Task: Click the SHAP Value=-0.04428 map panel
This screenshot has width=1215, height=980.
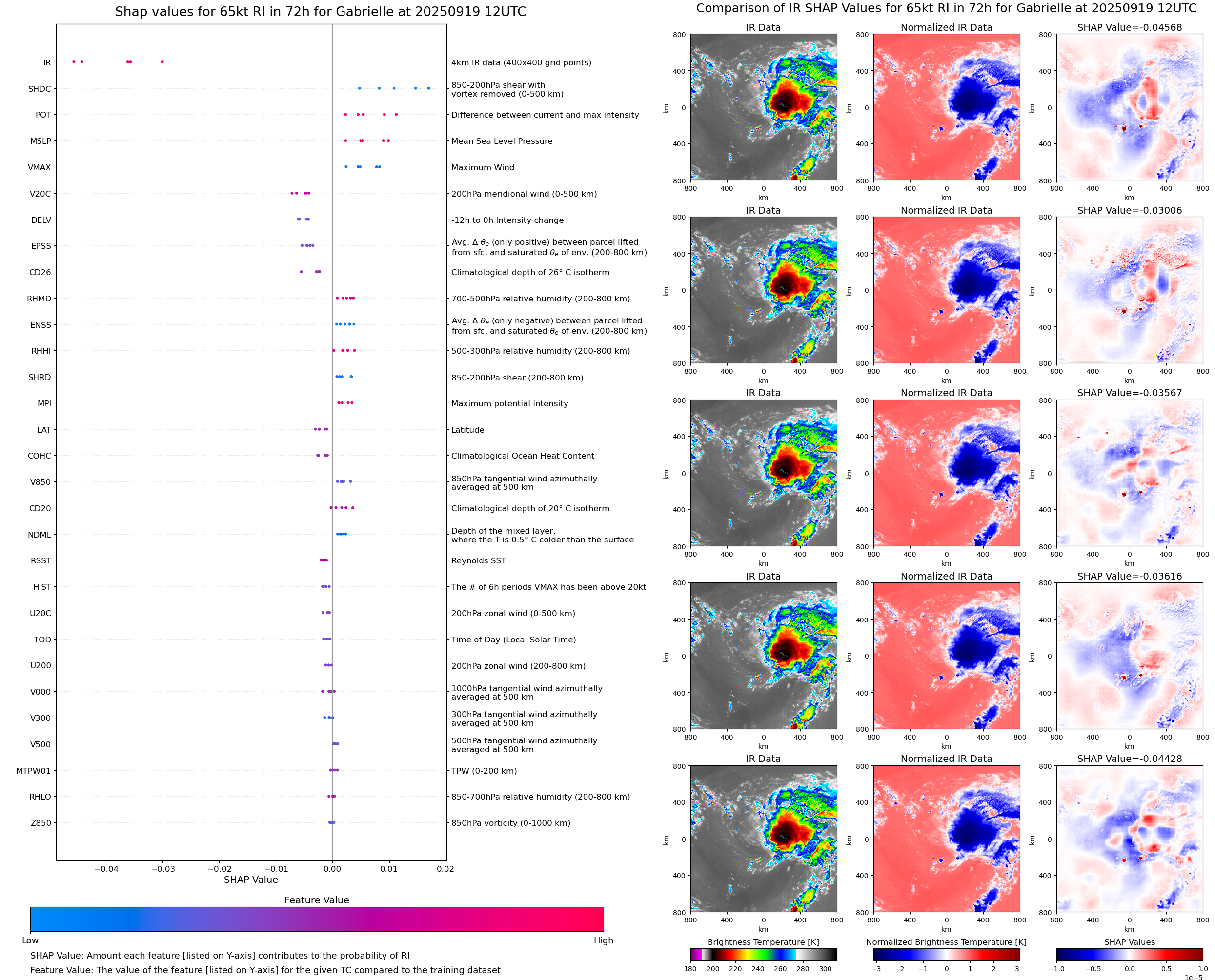Action: coord(1129,839)
